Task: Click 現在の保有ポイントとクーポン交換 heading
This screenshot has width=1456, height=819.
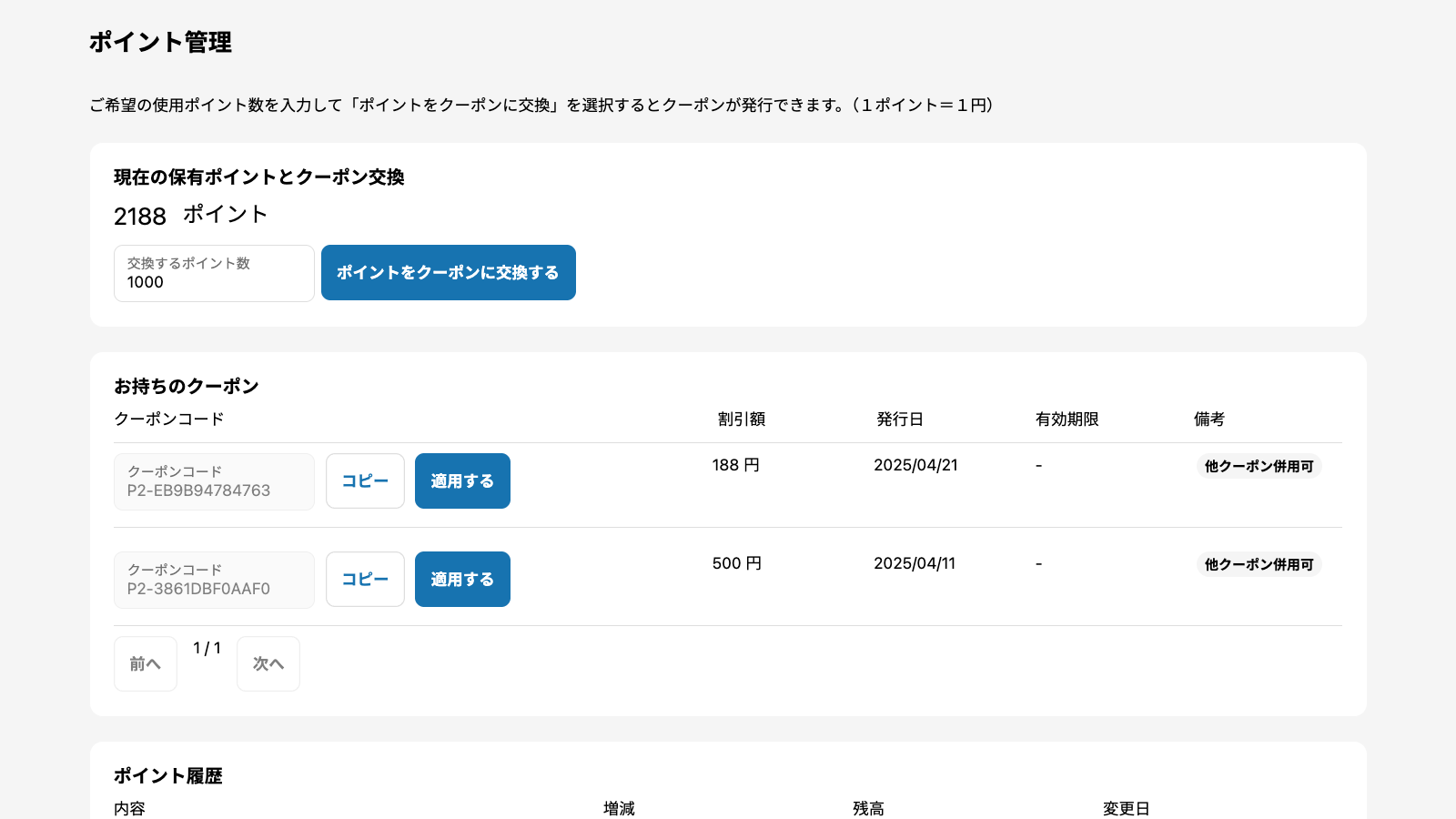Action: pyautogui.click(x=259, y=177)
